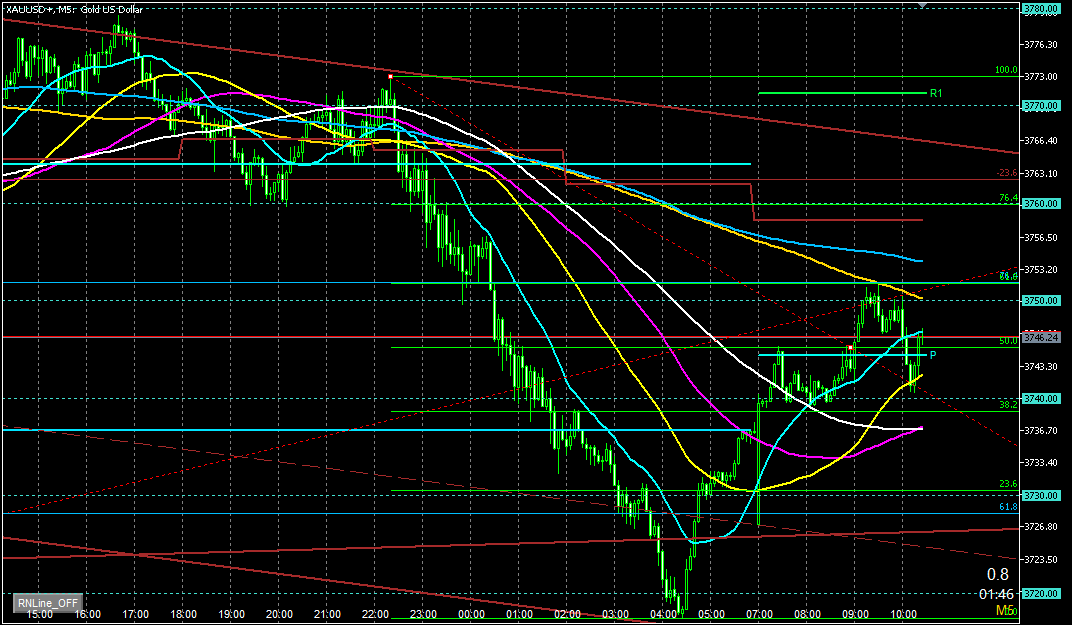
Task: Click the P pivot level label
Action: pyautogui.click(x=933, y=355)
